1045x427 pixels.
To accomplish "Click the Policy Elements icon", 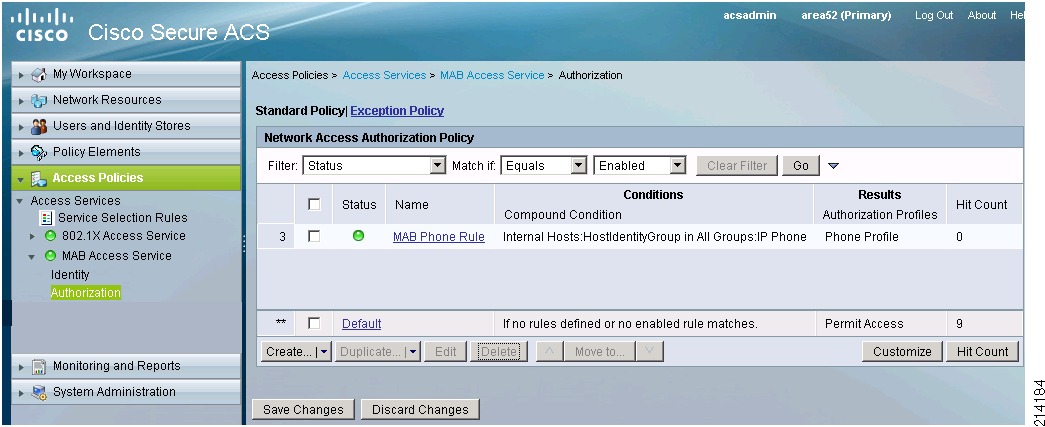I will (39, 152).
